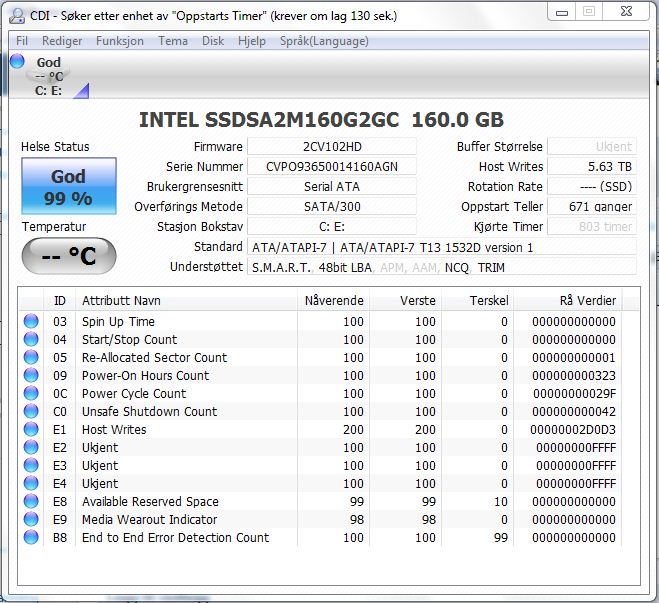This screenshot has width=659, height=603.
Task: Click the Buffer Størrelse Ukjent field
Action: [592, 147]
